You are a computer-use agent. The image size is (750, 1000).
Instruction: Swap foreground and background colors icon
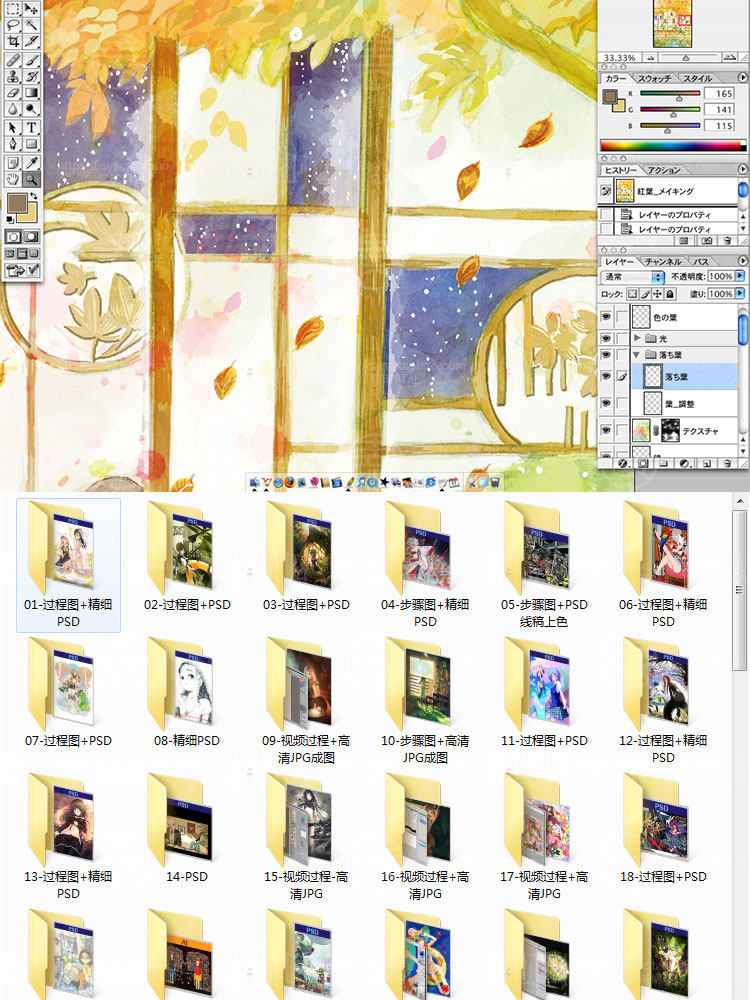coord(34,196)
